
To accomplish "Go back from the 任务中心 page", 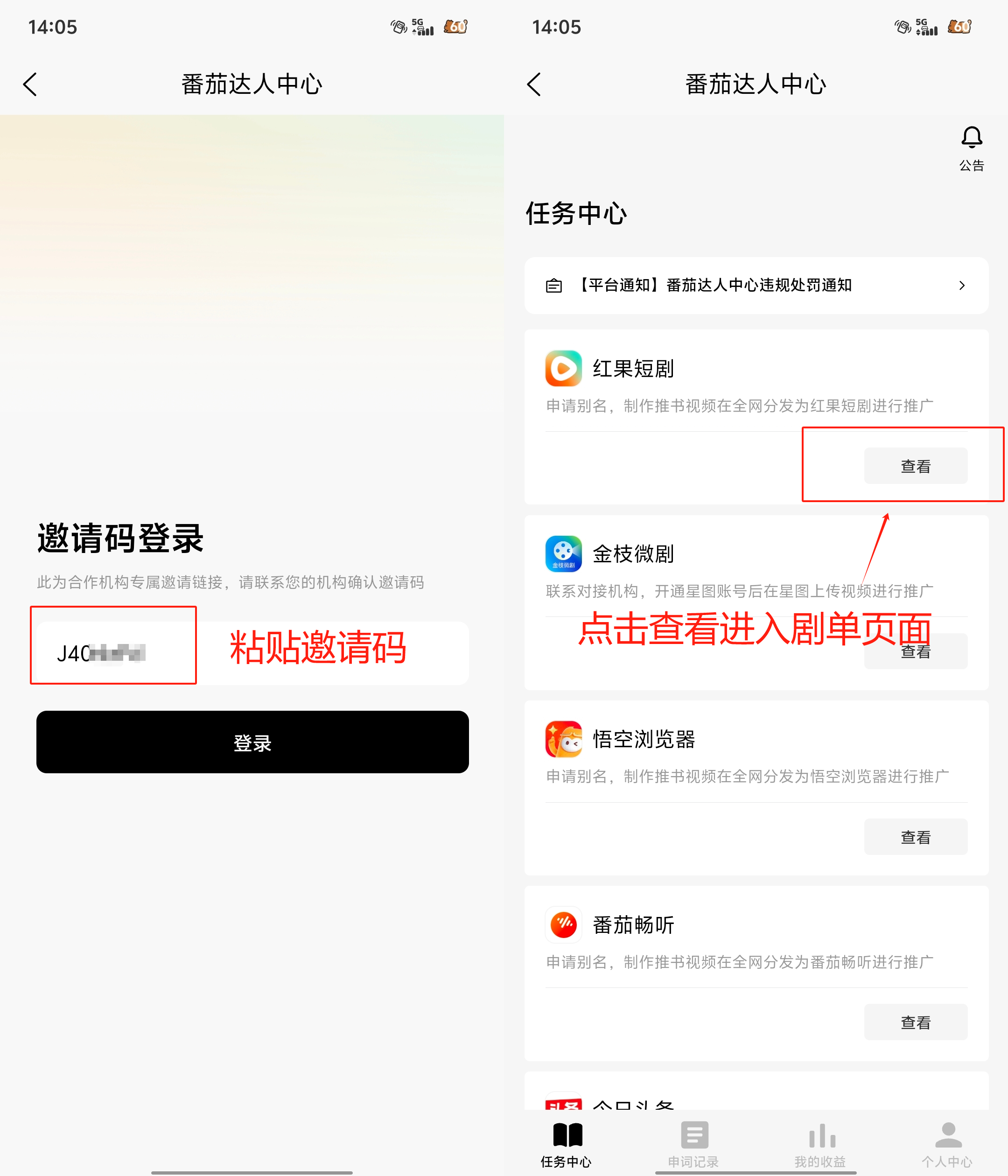I will [534, 84].
